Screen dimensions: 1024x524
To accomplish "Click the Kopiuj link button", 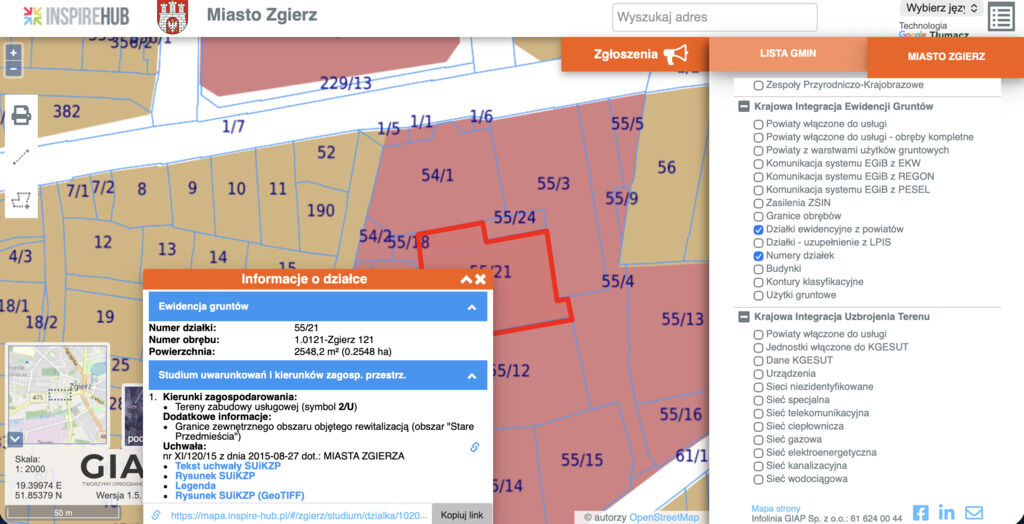I will [461, 515].
